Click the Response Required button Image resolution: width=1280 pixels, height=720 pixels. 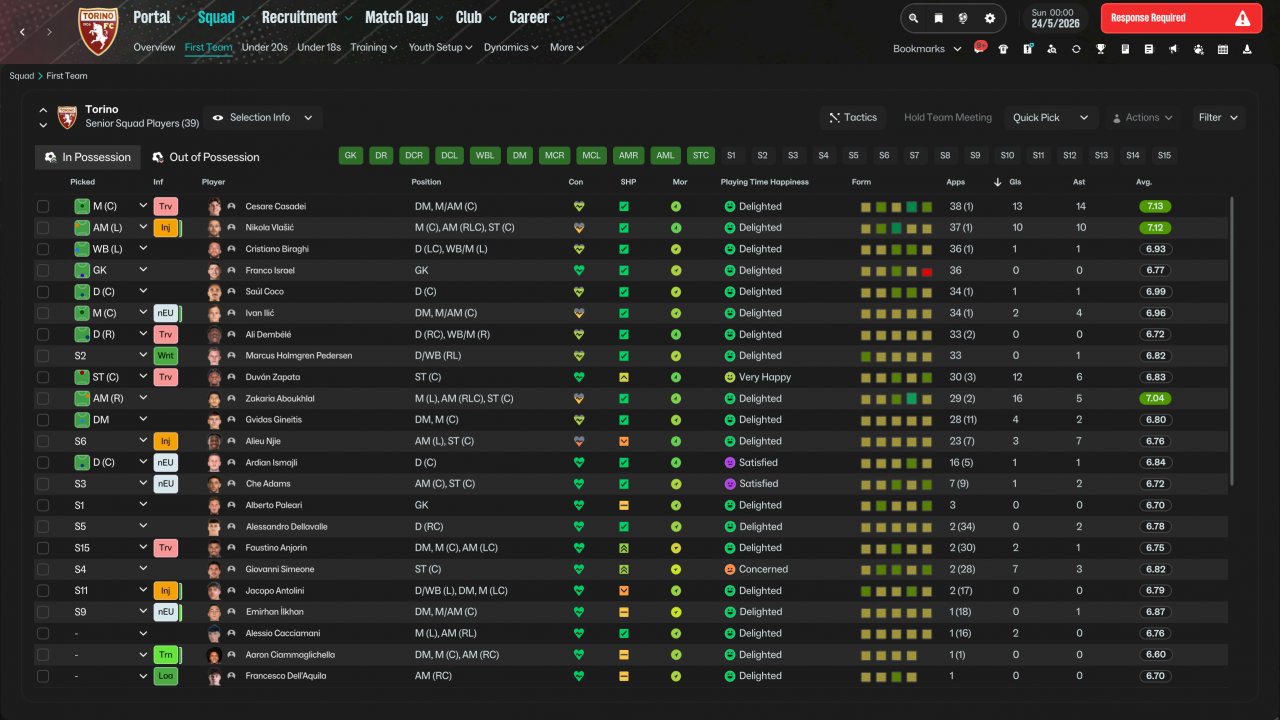[x=1182, y=18]
